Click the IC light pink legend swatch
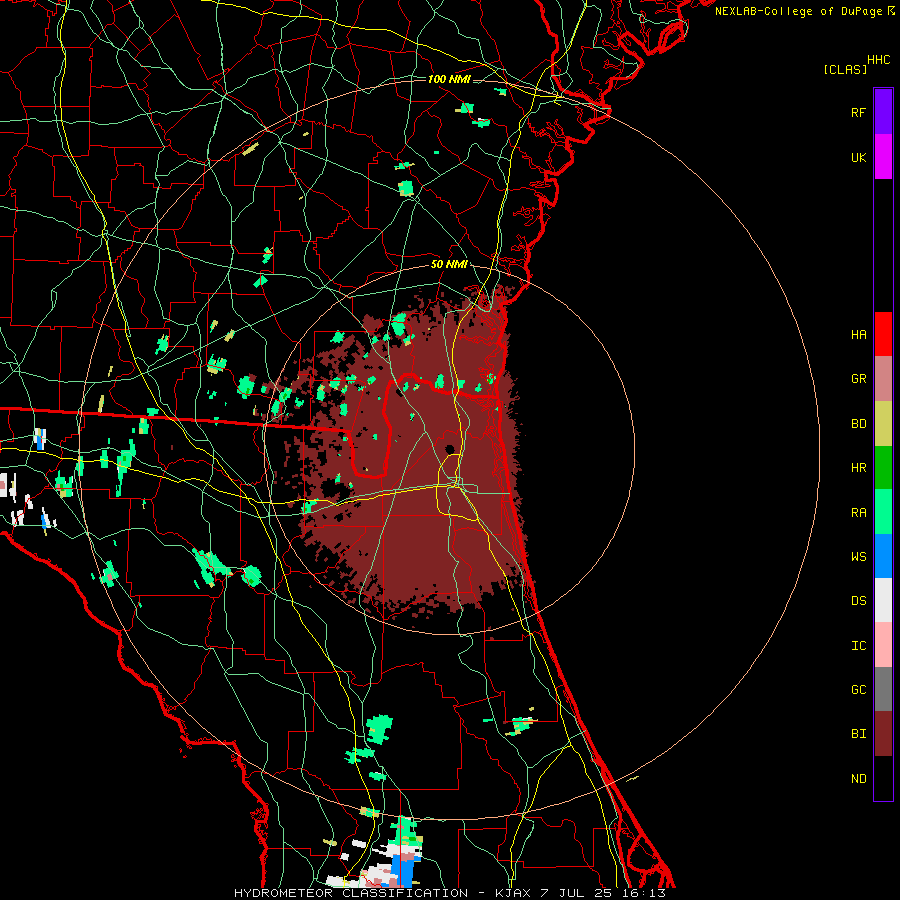Image resolution: width=900 pixels, height=900 pixels. (x=883, y=645)
